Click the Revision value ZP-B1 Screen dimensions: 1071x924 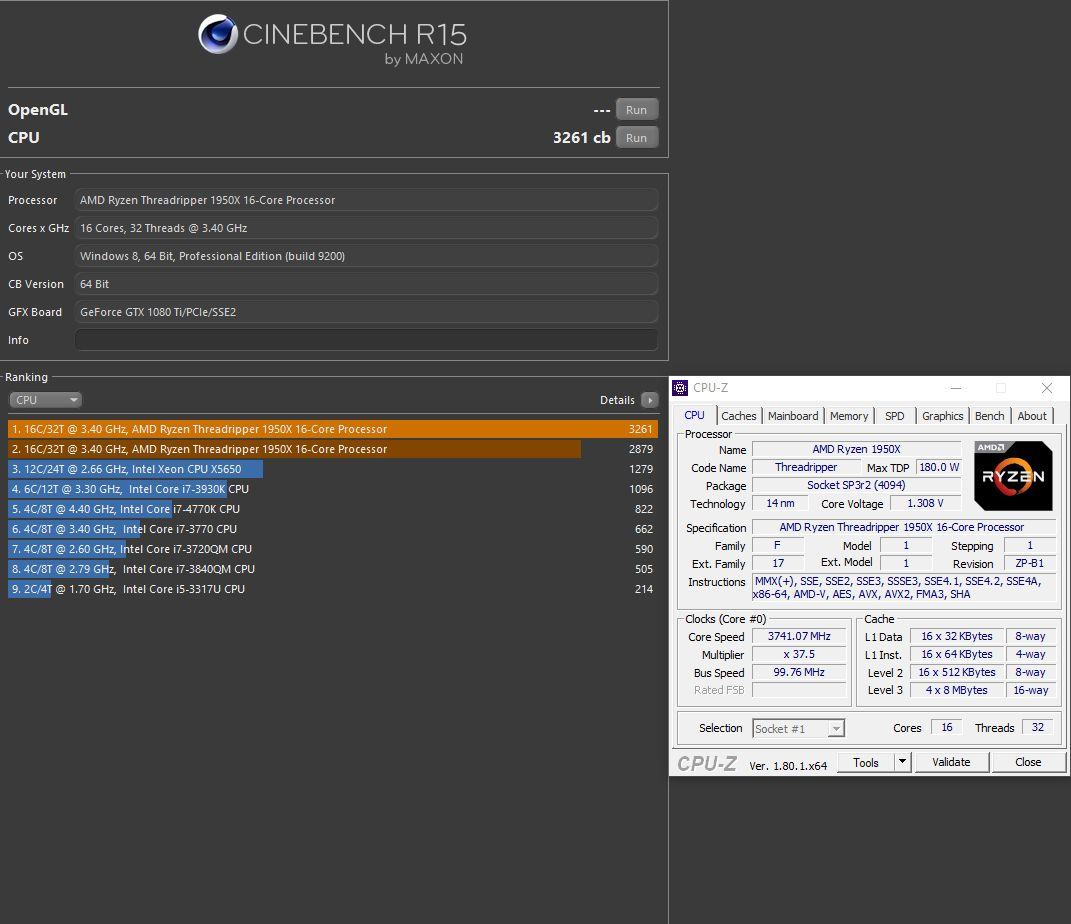(x=1029, y=563)
